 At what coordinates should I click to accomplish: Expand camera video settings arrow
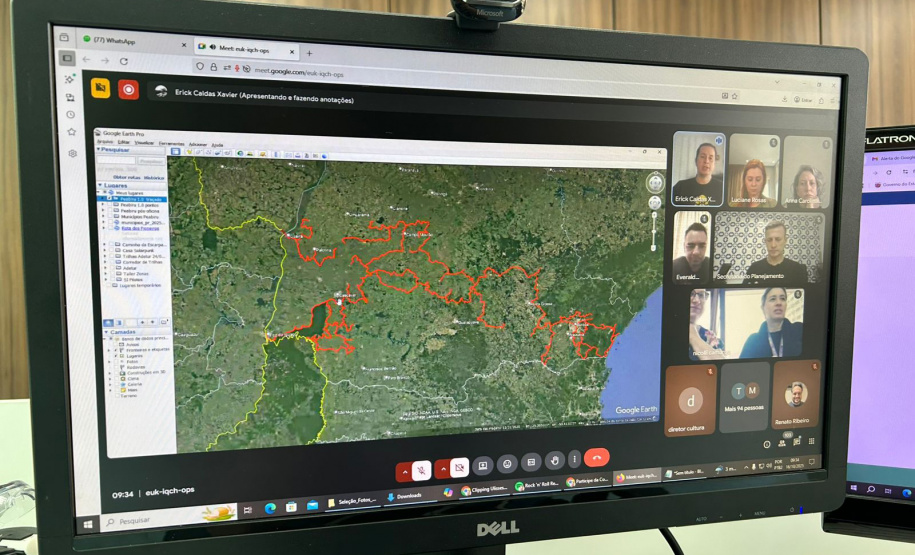[x=442, y=468]
